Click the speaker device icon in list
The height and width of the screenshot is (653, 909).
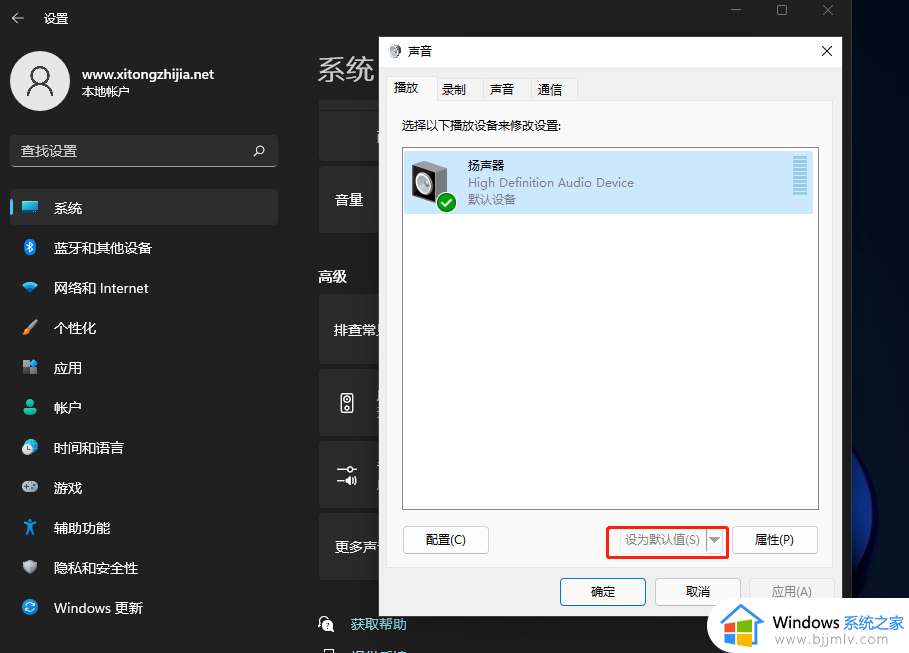432,184
